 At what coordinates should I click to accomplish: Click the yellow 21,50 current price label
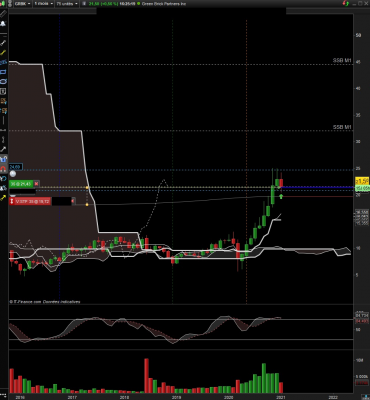pos(362,181)
